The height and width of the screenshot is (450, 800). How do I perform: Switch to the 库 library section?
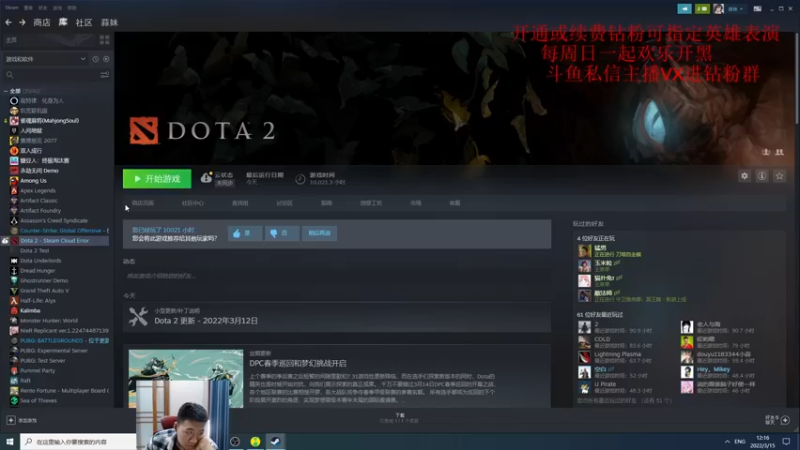click(x=63, y=22)
